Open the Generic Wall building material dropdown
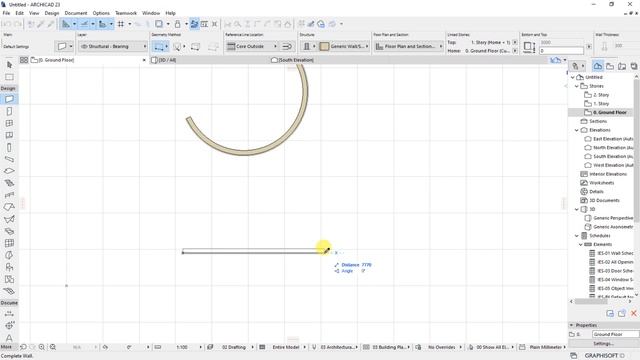 pyautogui.click(x=344, y=47)
